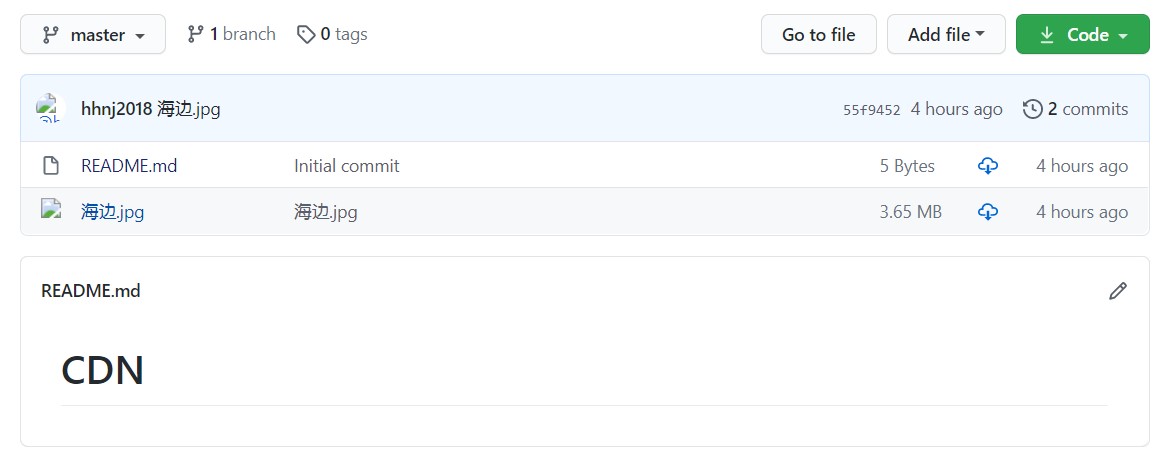This screenshot has height=460, width=1163.
Task: Expand the Add file dropdown
Action: (947, 35)
